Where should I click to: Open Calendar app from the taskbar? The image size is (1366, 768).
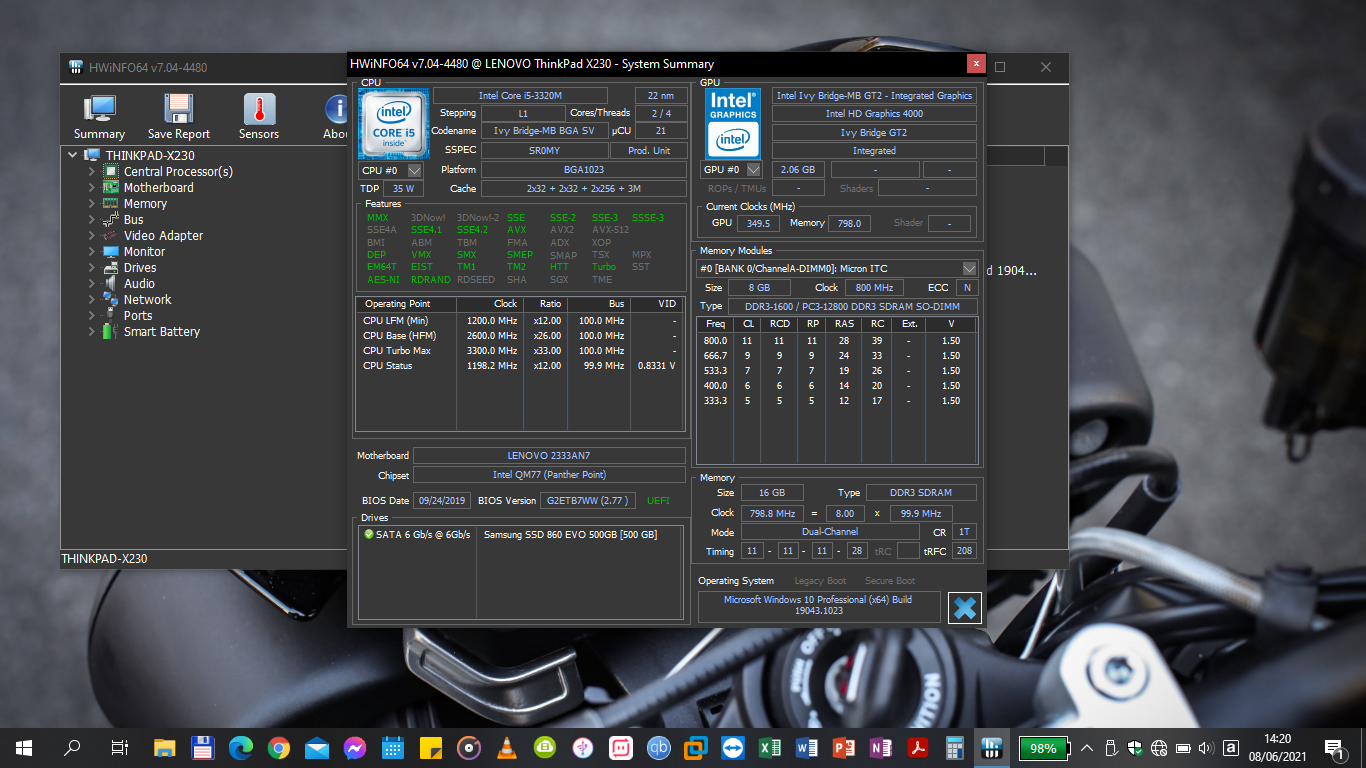393,747
